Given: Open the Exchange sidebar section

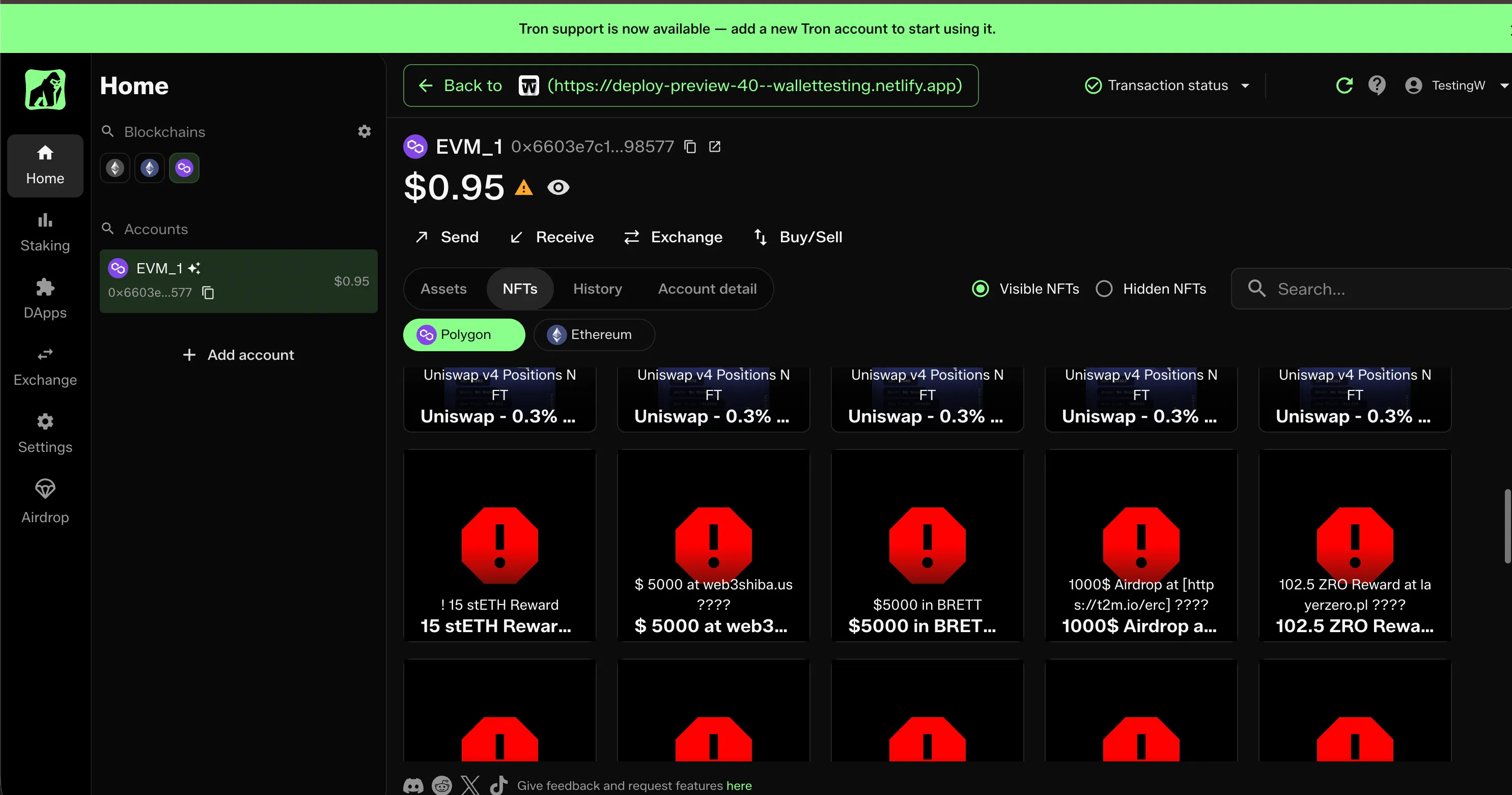Looking at the screenshot, I should [x=45, y=367].
